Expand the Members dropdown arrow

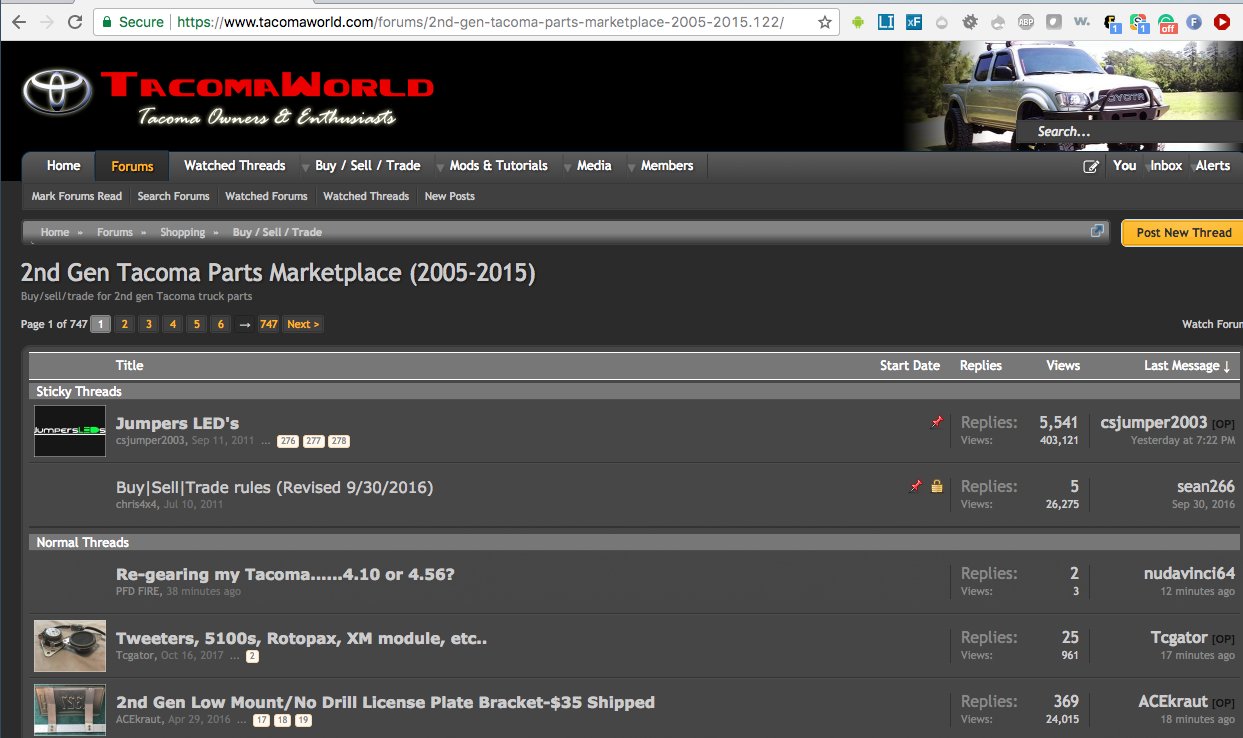(631, 166)
